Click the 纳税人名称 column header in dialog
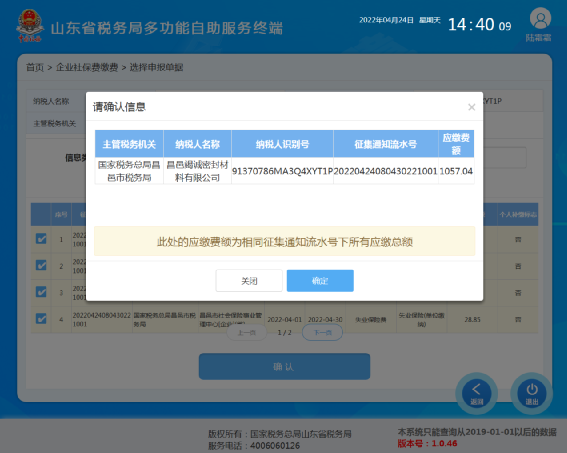The width and height of the screenshot is (567, 453). tap(197, 144)
